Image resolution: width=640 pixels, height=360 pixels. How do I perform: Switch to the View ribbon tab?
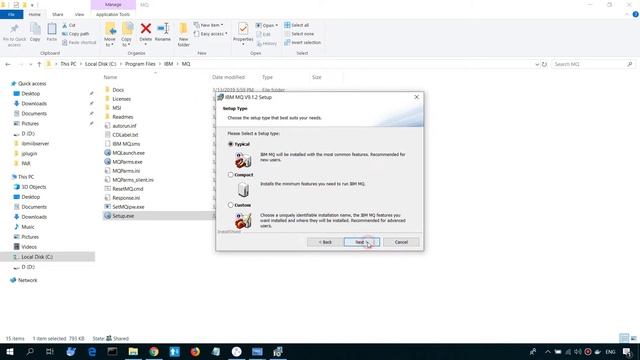[80, 14]
